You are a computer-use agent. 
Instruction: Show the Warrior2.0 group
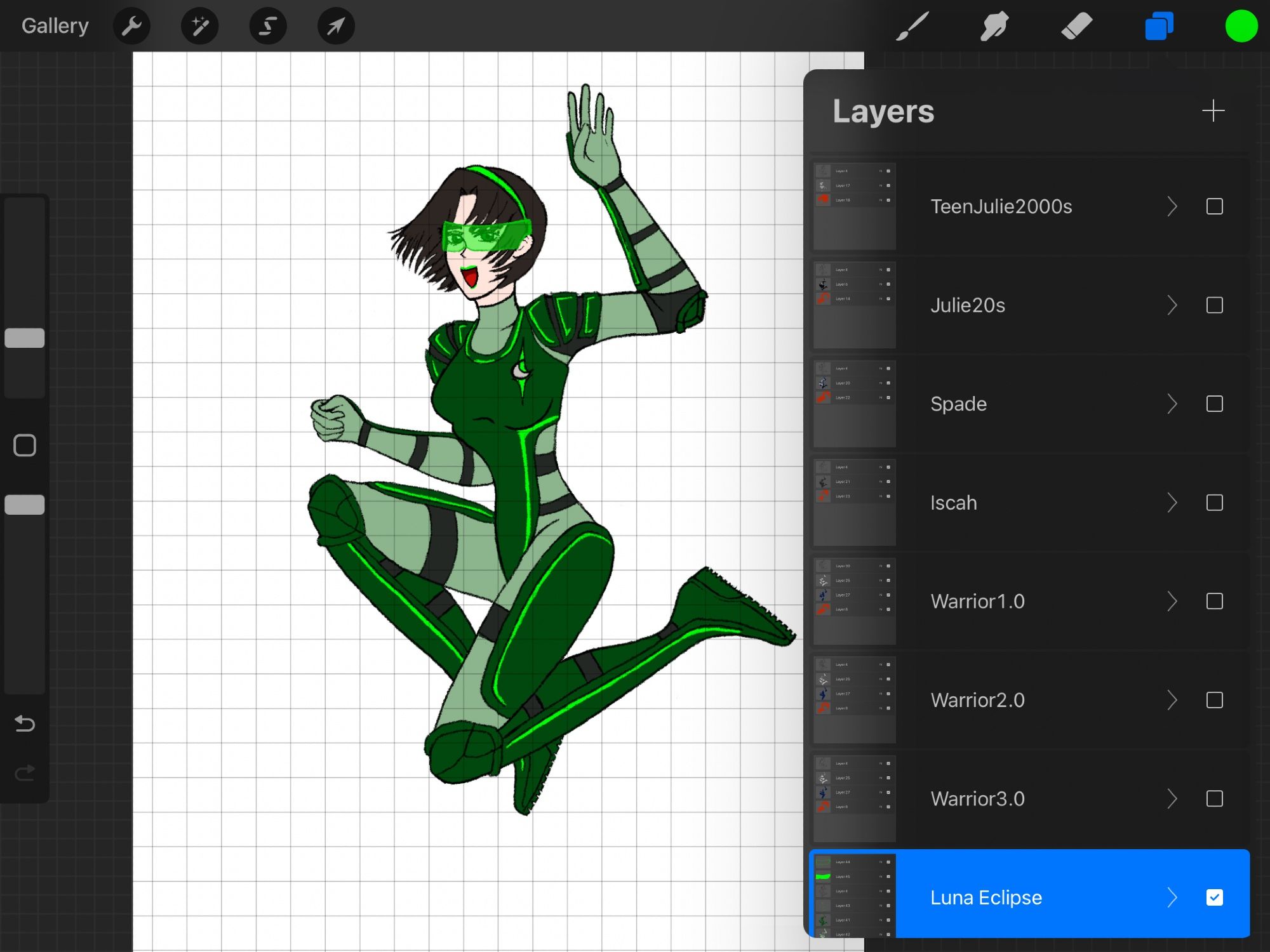pos(1214,700)
